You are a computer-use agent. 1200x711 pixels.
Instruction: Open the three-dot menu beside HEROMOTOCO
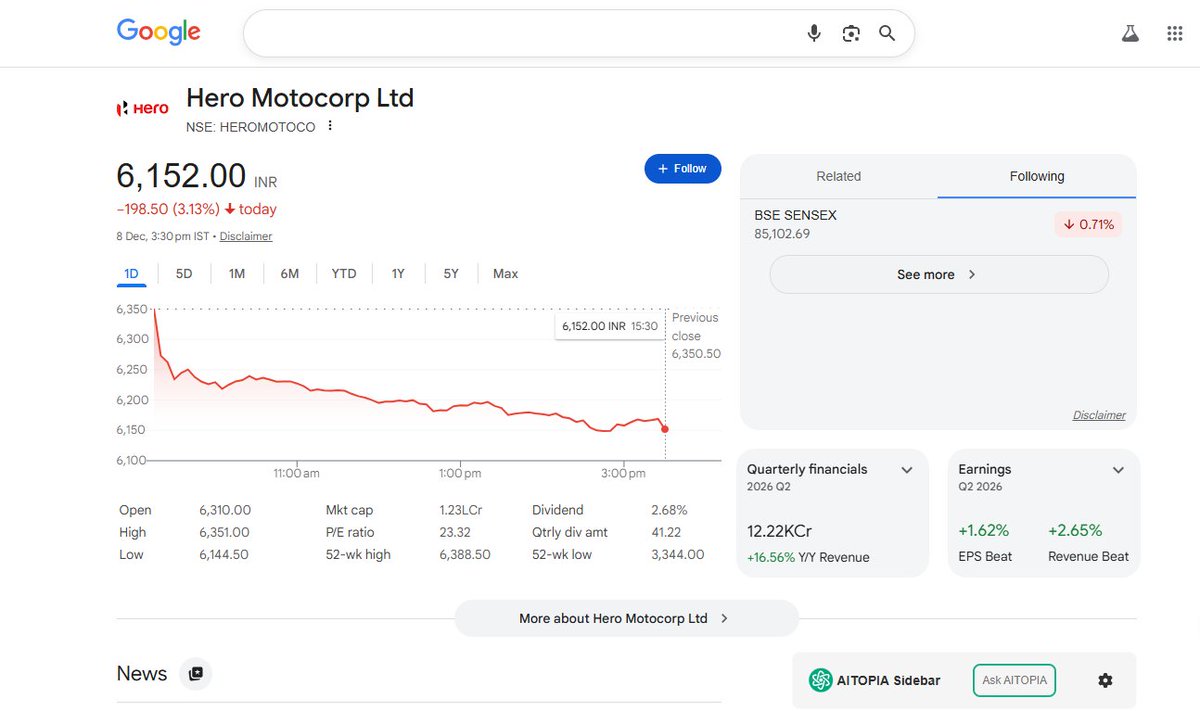tap(330, 126)
